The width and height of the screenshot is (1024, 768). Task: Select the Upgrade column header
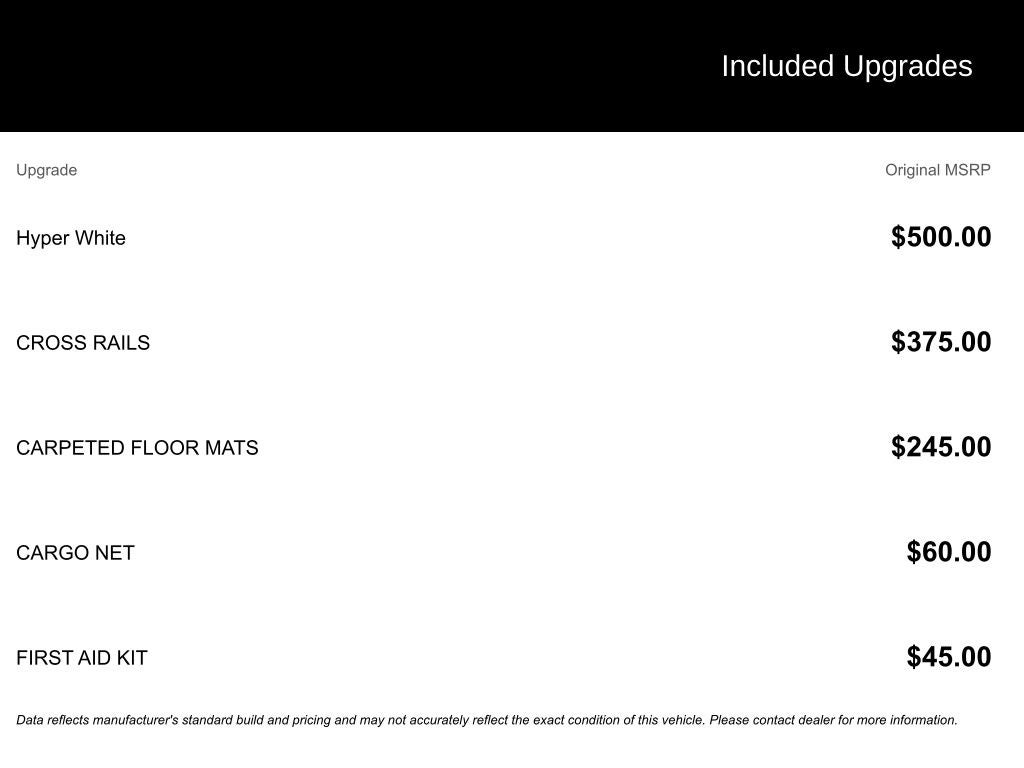[x=46, y=170]
